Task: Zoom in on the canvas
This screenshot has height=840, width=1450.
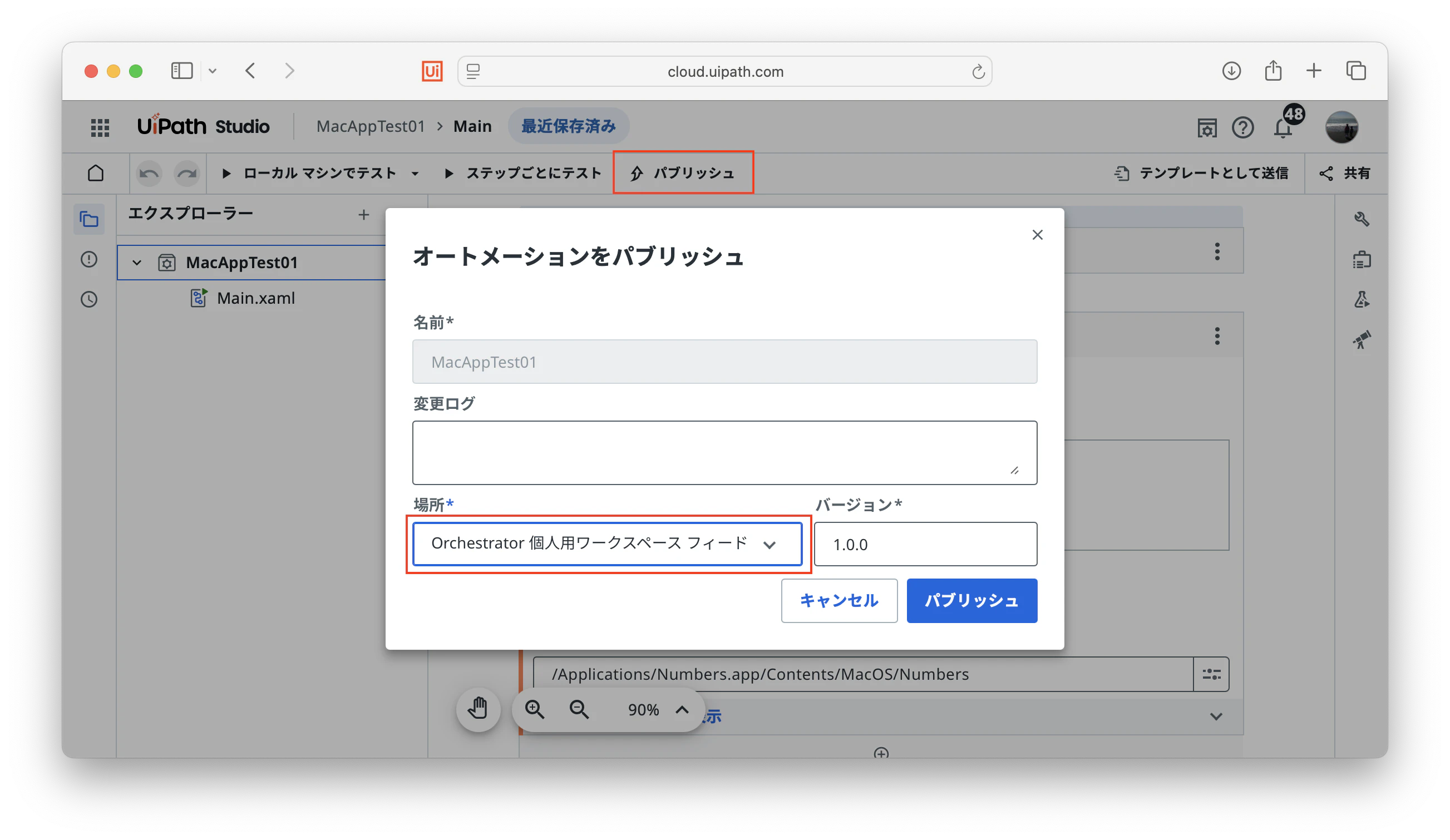Action: (535, 709)
